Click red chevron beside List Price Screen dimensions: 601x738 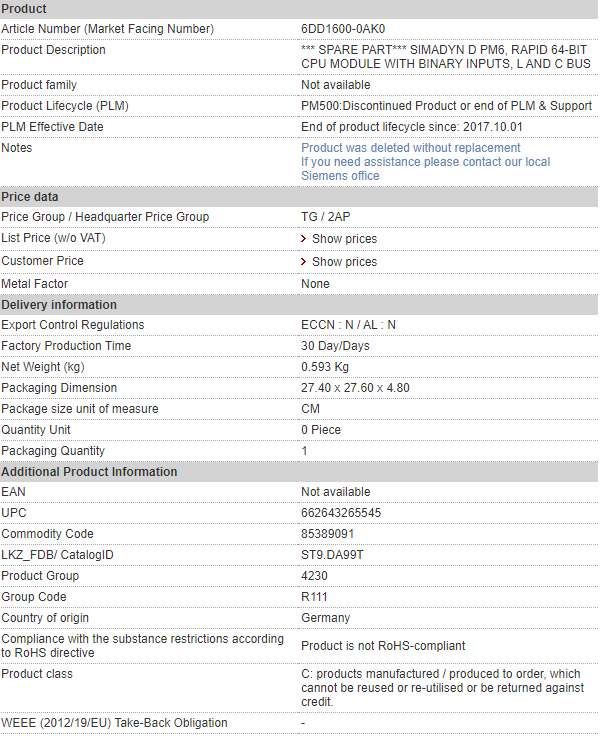pos(304,239)
